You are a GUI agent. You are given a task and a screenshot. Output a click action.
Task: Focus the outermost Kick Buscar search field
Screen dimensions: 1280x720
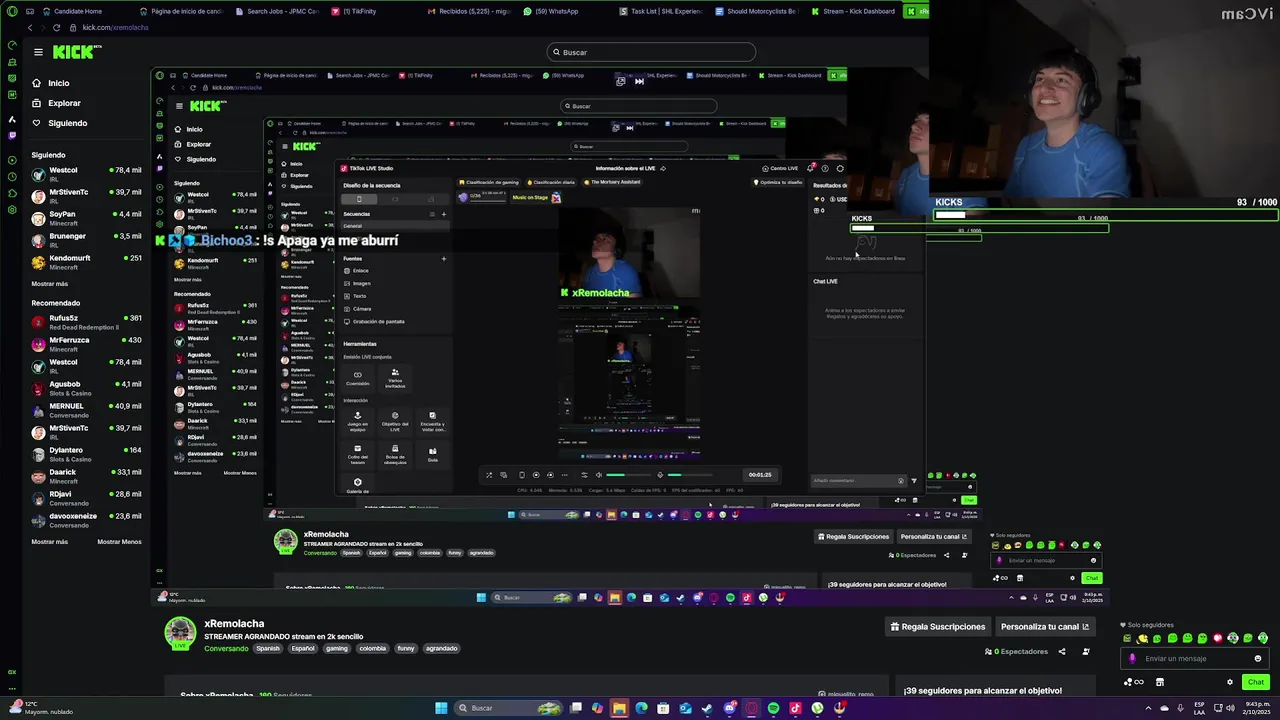651,52
